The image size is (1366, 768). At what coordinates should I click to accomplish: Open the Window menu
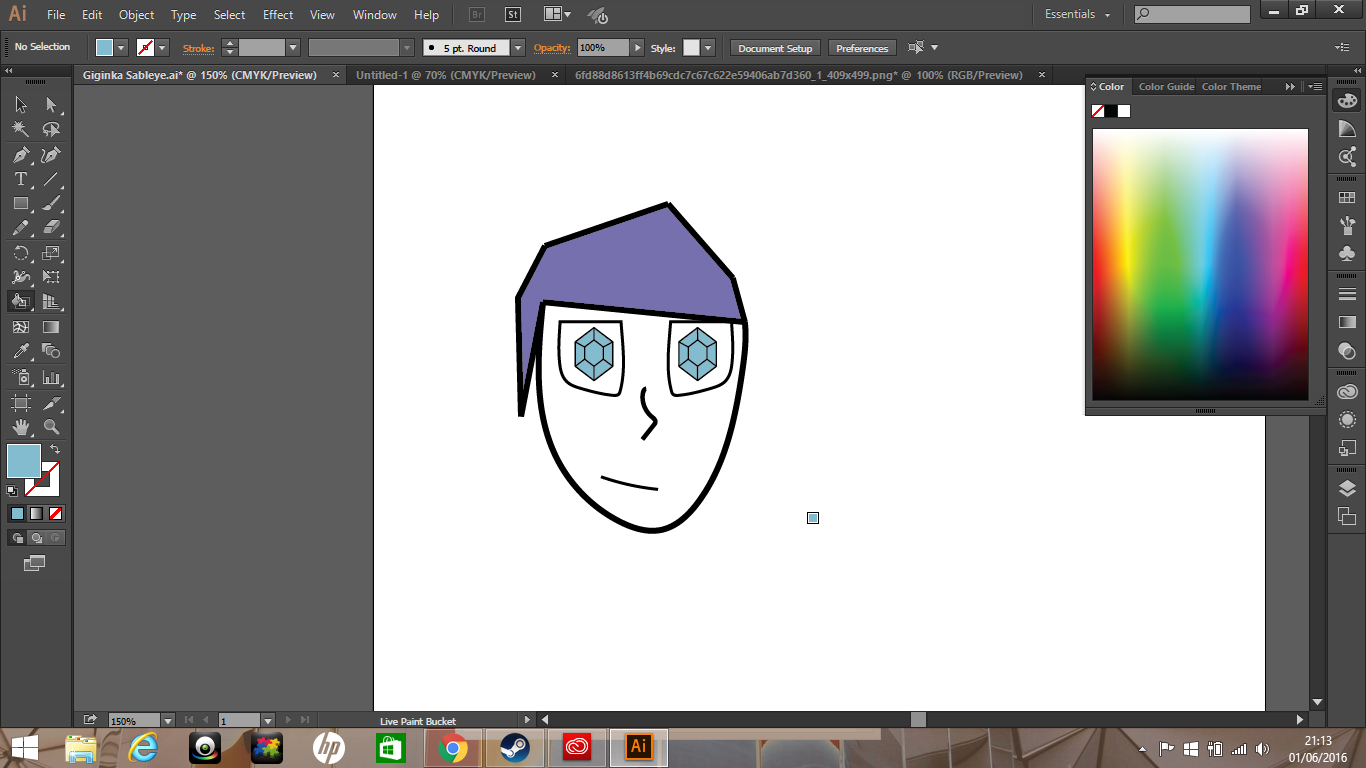(375, 15)
